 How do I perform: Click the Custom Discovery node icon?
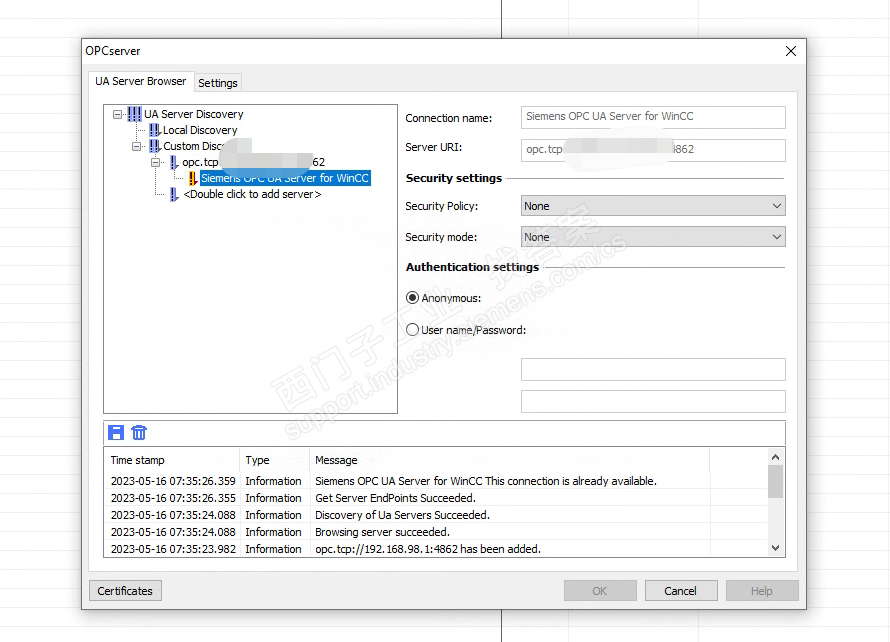154,146
